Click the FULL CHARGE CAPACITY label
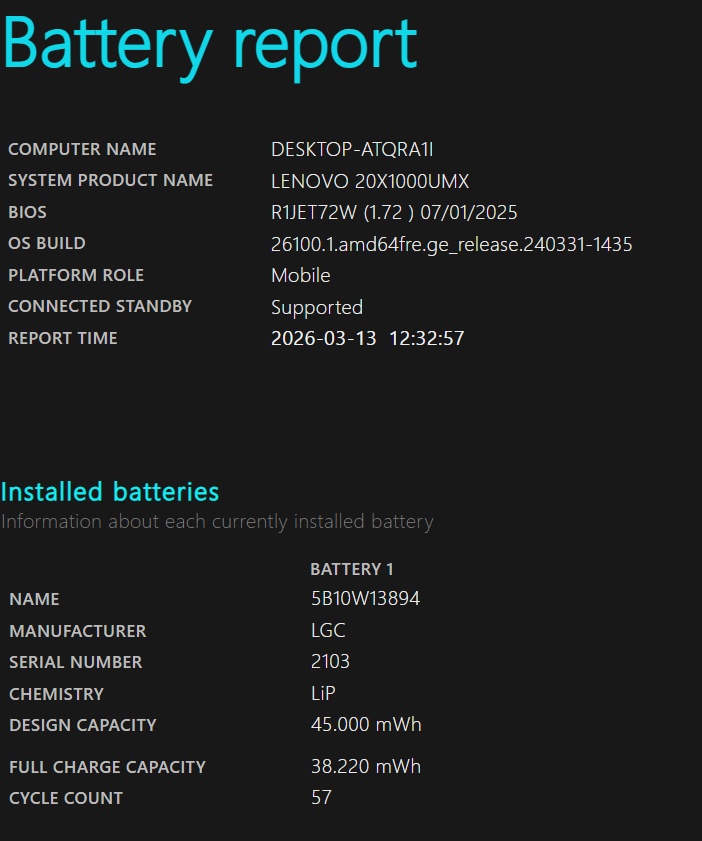Image resolution: width=702 pixels, height=841 pixels. 107,767
